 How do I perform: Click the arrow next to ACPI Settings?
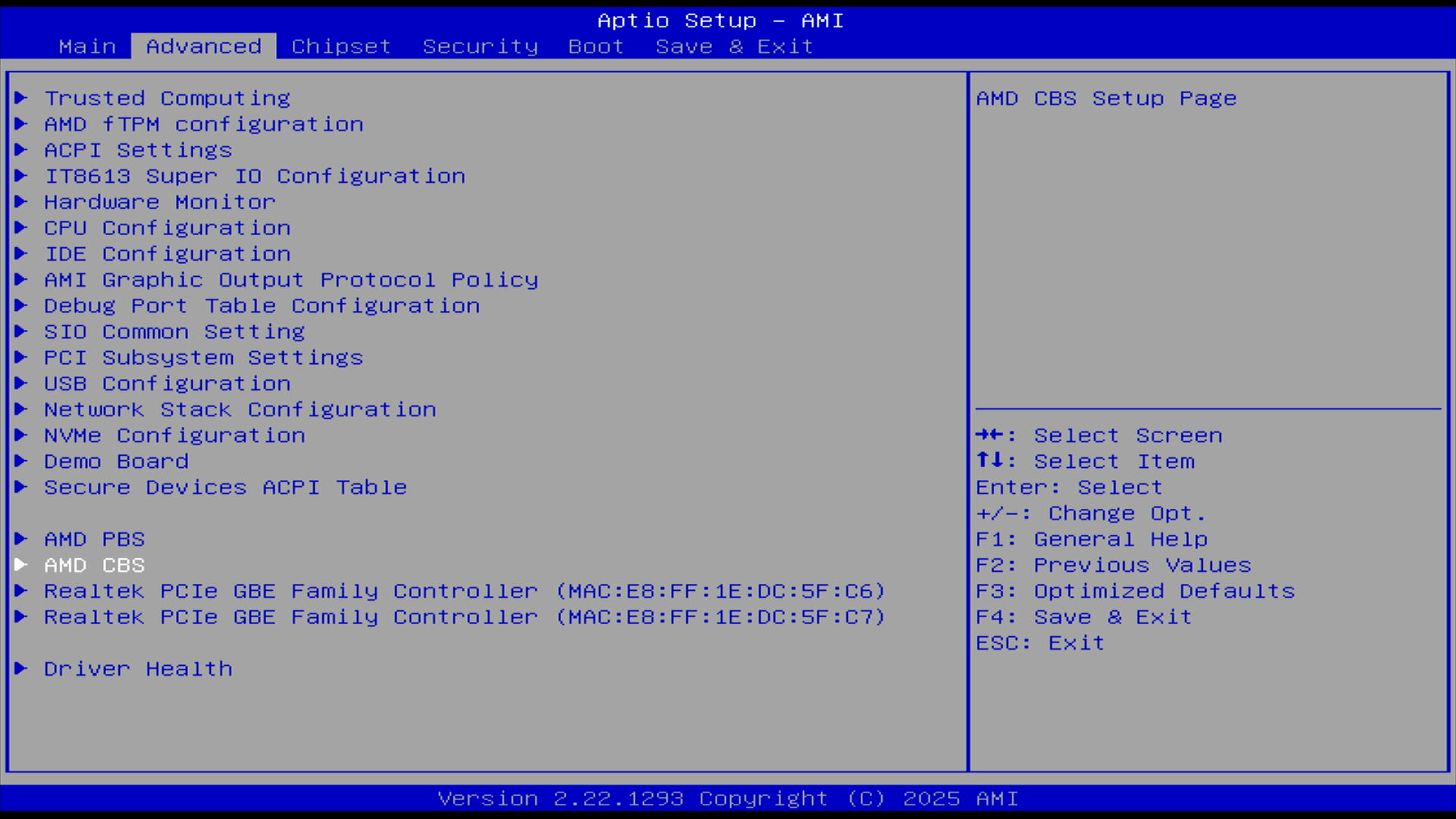tap(21, 149)
